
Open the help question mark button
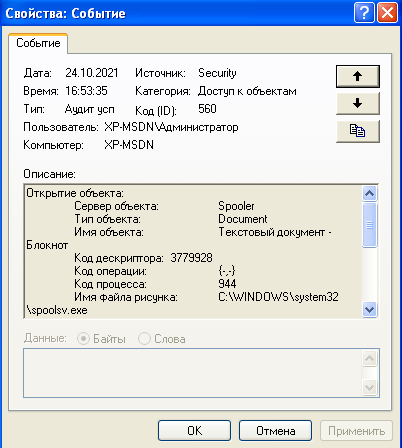coord(364,13)
